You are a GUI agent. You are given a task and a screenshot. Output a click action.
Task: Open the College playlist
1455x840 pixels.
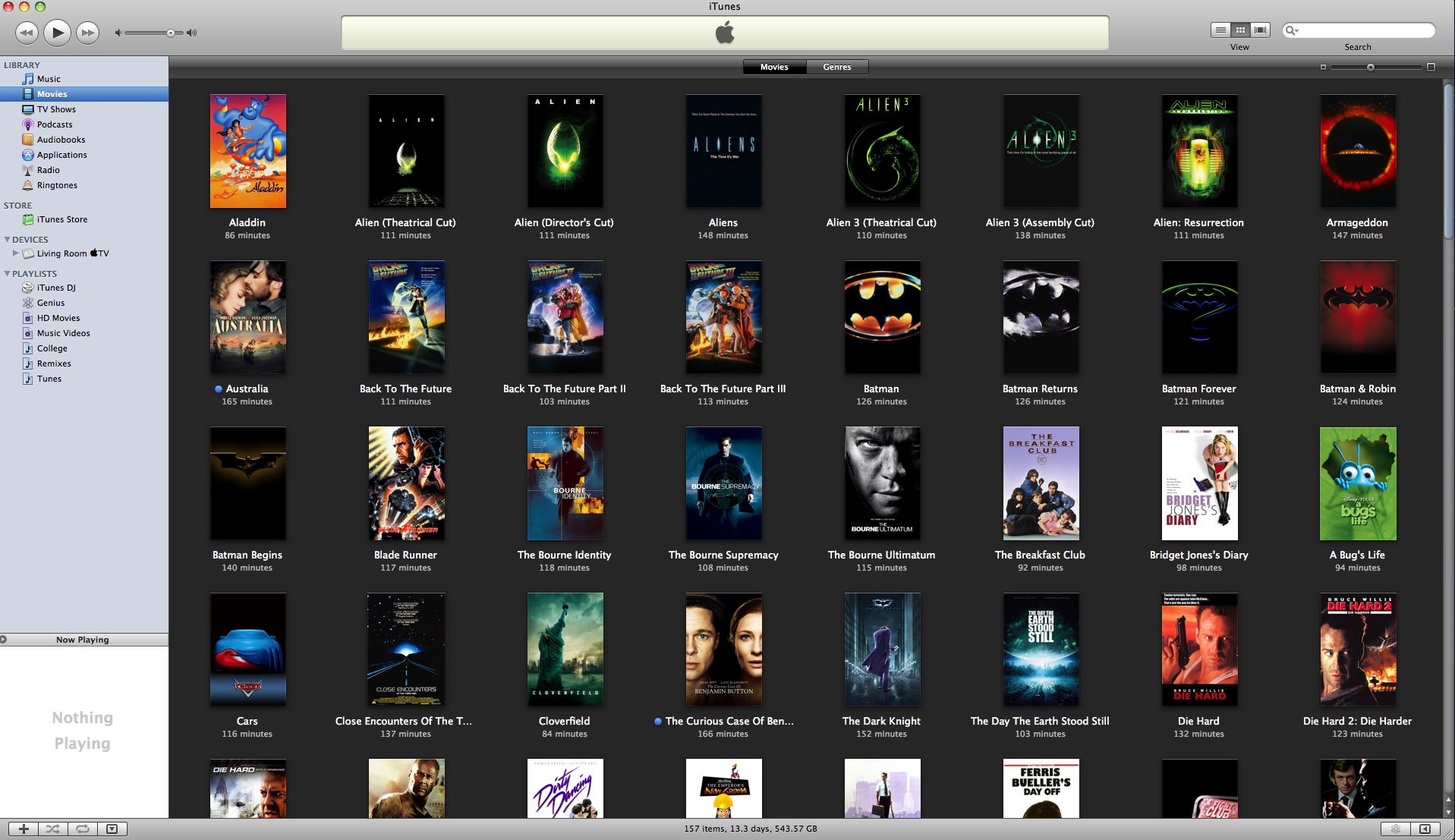84,348
